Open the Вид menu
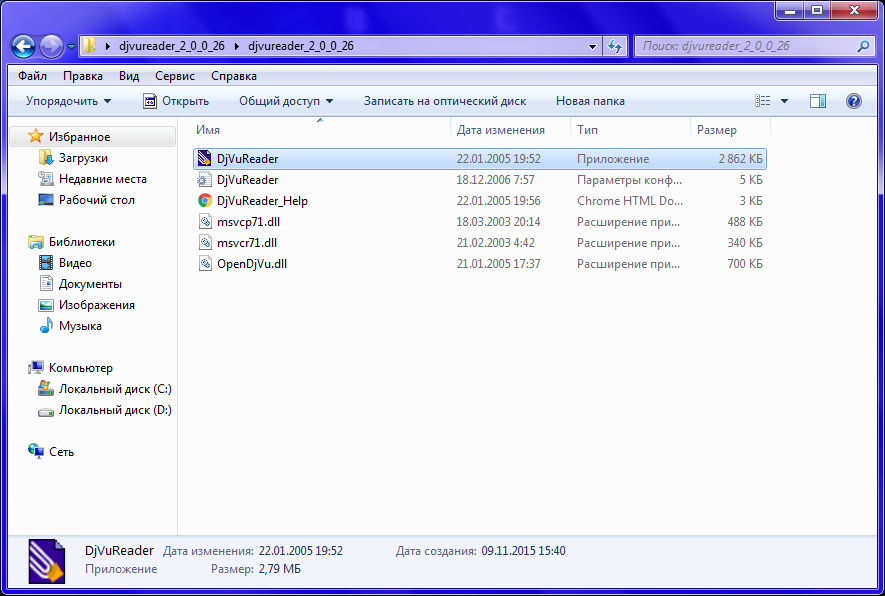 click(129, 76)
